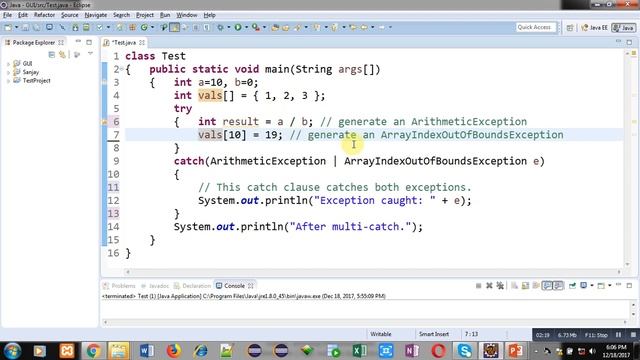Open Microsoft Word from the taskbar
Image resolution: width=640 pixels, height=360 pixels.
[147, 351]
